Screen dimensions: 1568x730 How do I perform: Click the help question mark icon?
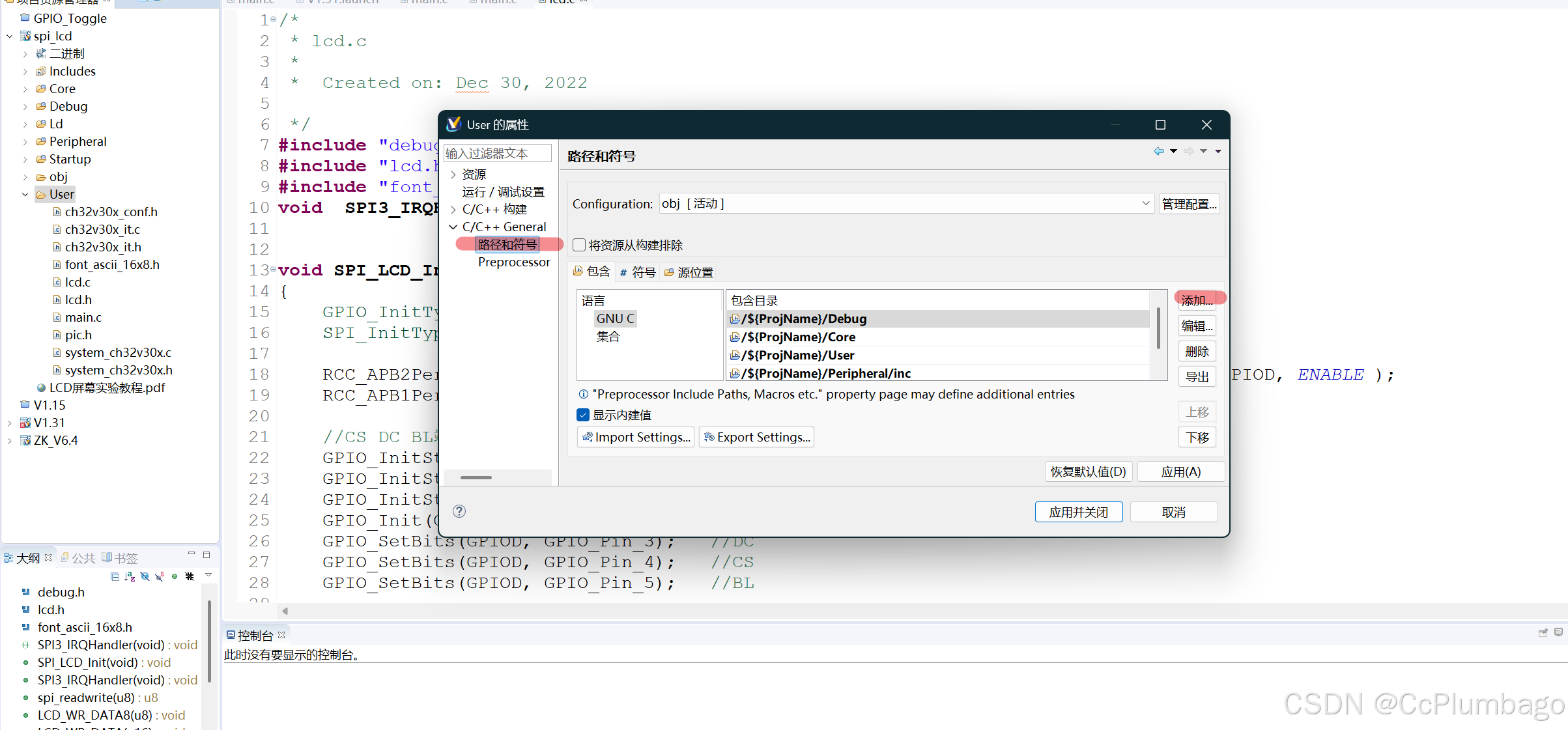coord(459,511)
